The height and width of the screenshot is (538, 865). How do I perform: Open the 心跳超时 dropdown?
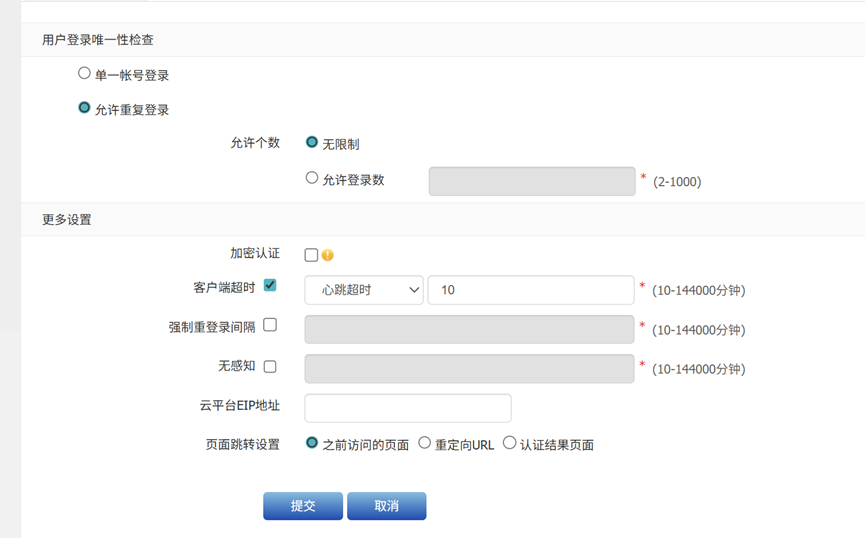(364, 290)
